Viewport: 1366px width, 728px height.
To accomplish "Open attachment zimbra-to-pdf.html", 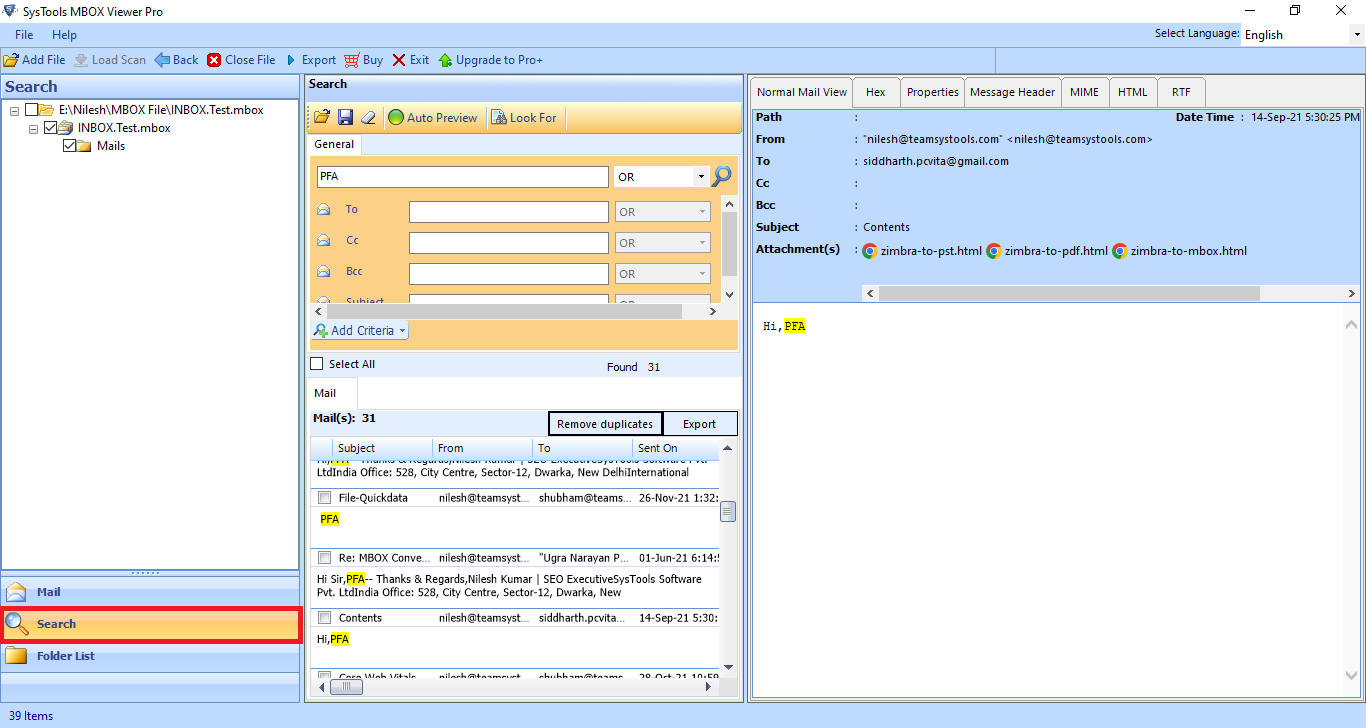I will 1046,251.
